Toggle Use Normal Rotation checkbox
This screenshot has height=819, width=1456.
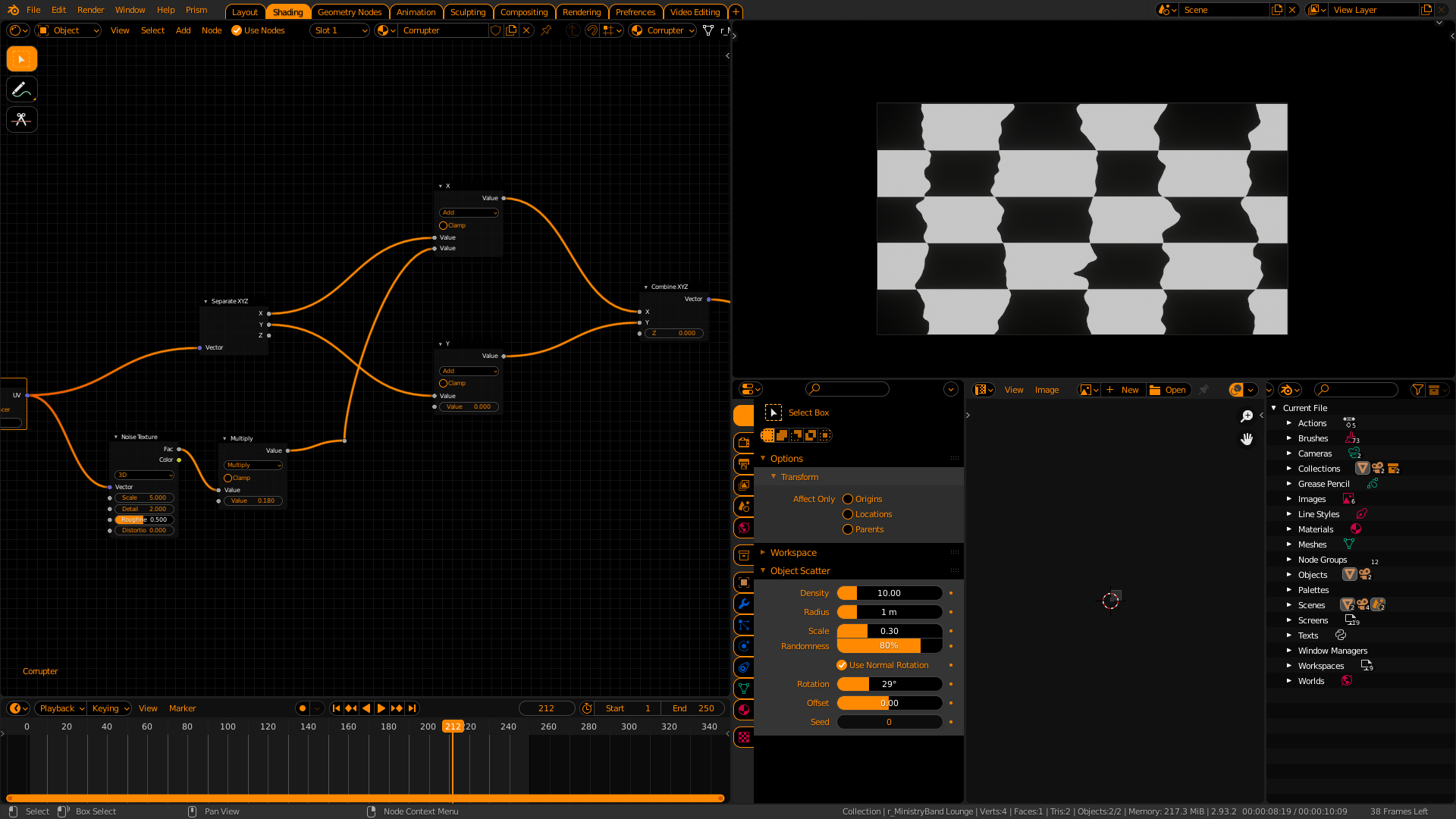click(x=842, y=665)
